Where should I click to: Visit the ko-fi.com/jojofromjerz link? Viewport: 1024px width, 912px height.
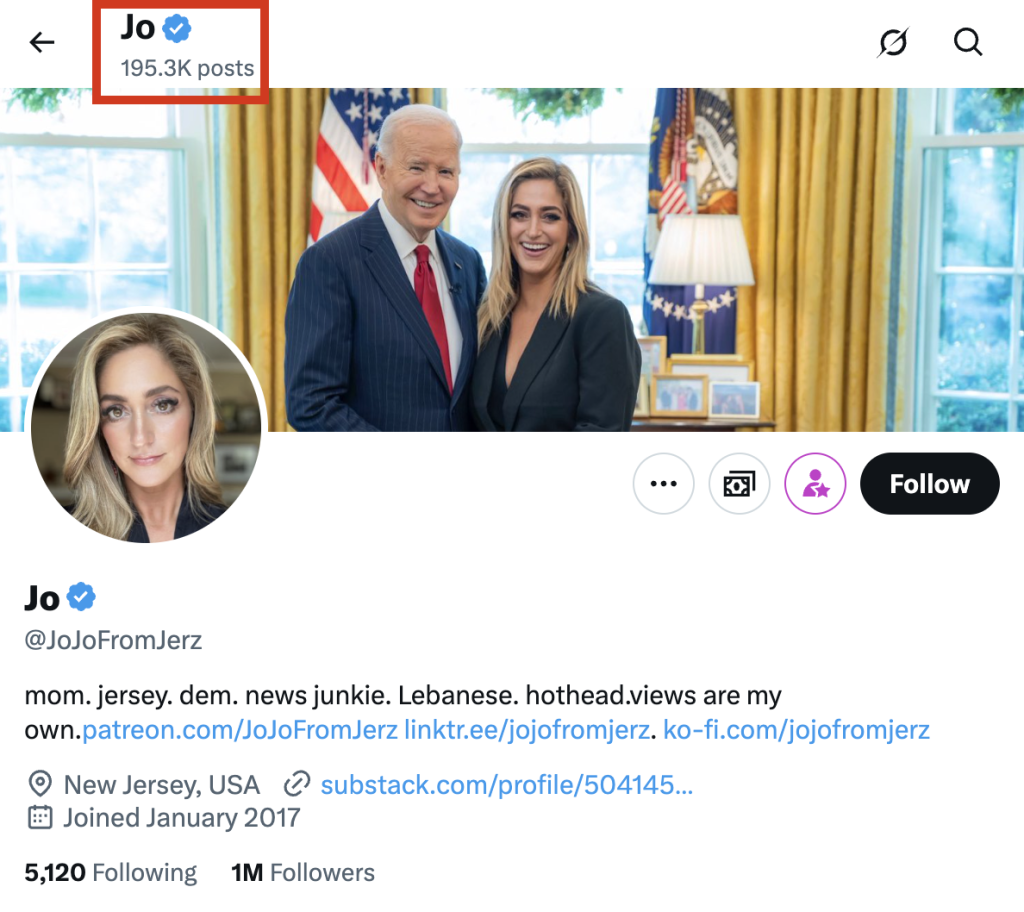pyautogui.click(x=797, y=730)
